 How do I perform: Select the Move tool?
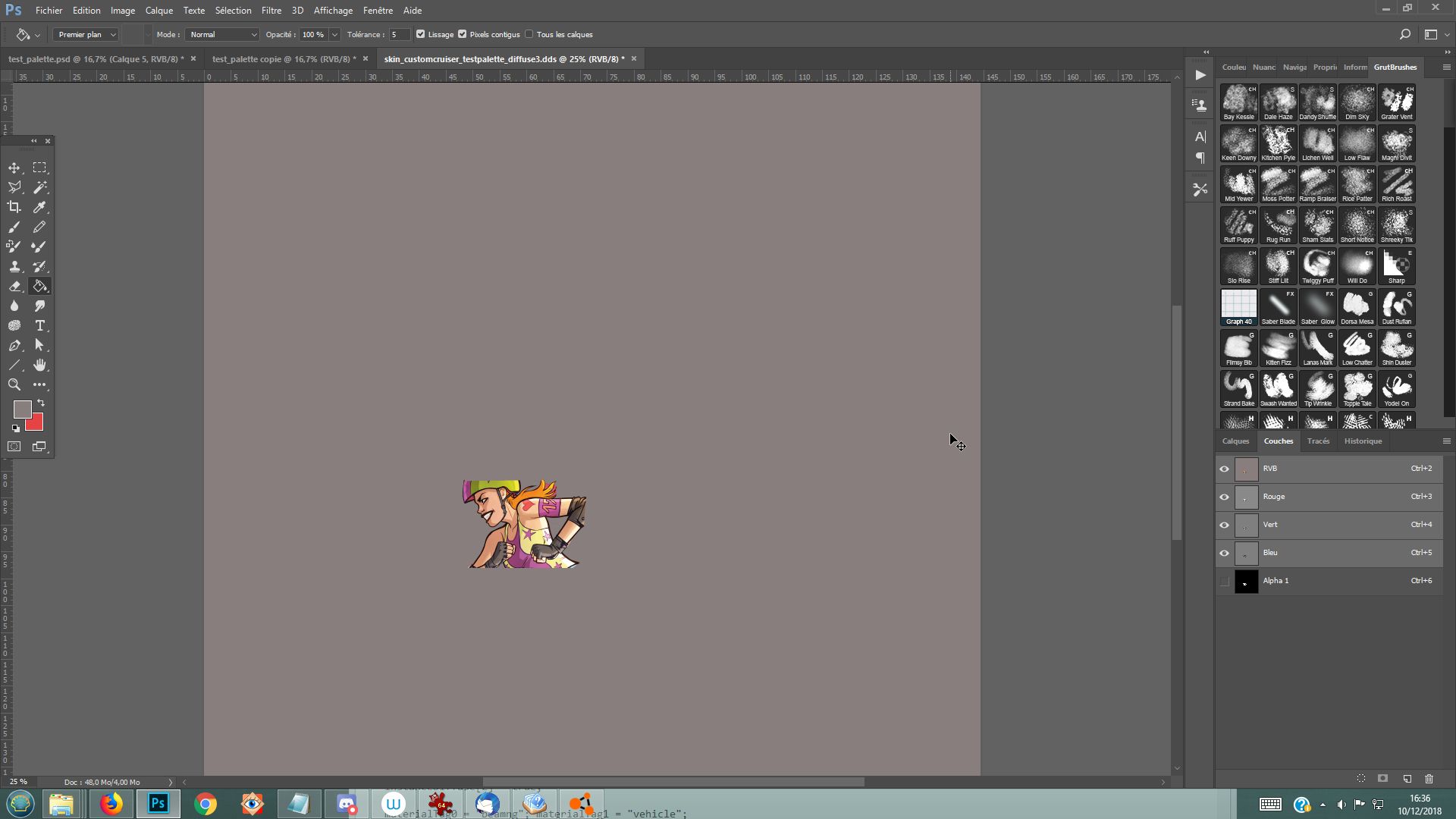pyautogui.click(x=14, y=168)
